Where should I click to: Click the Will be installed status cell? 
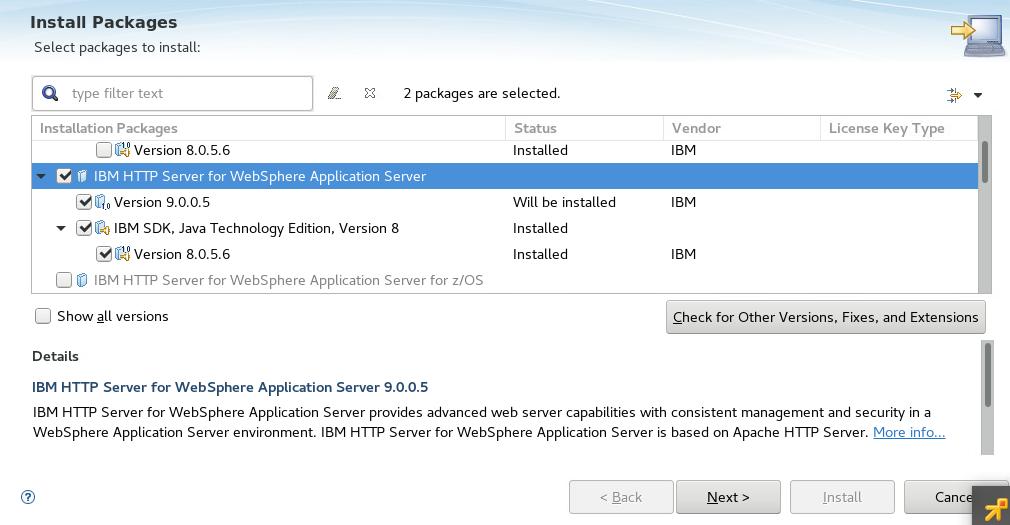pyautogui.click(x=564, y=202)
